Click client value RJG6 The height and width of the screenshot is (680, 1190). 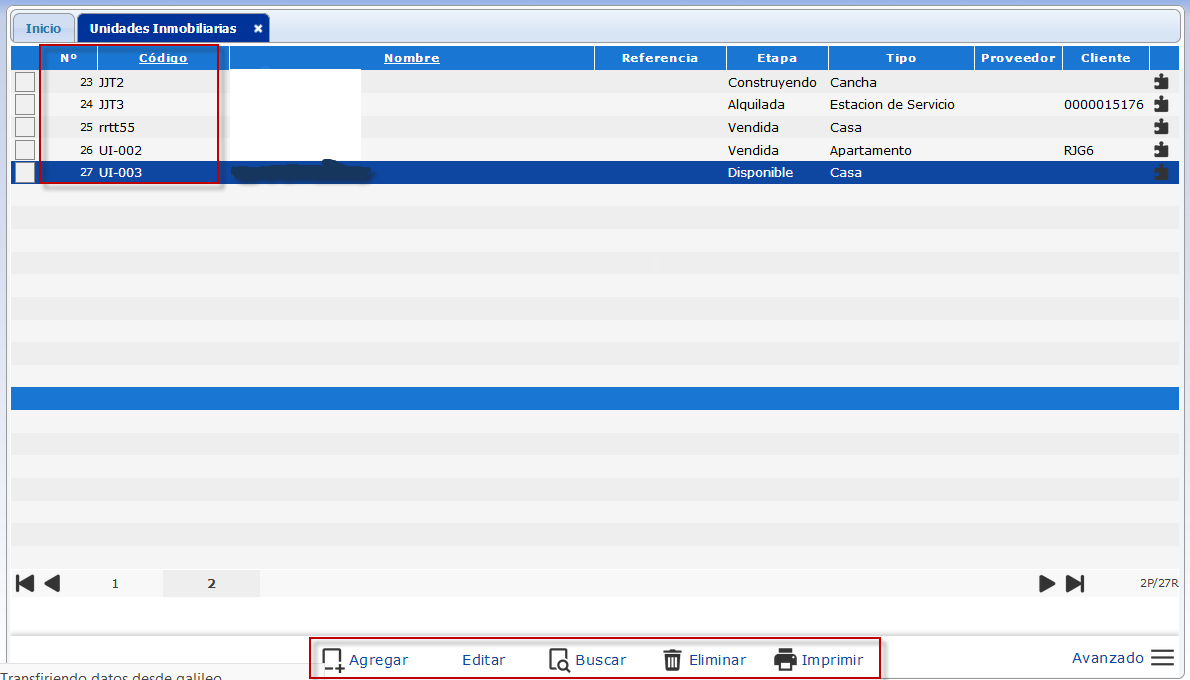pos(1078,150)
